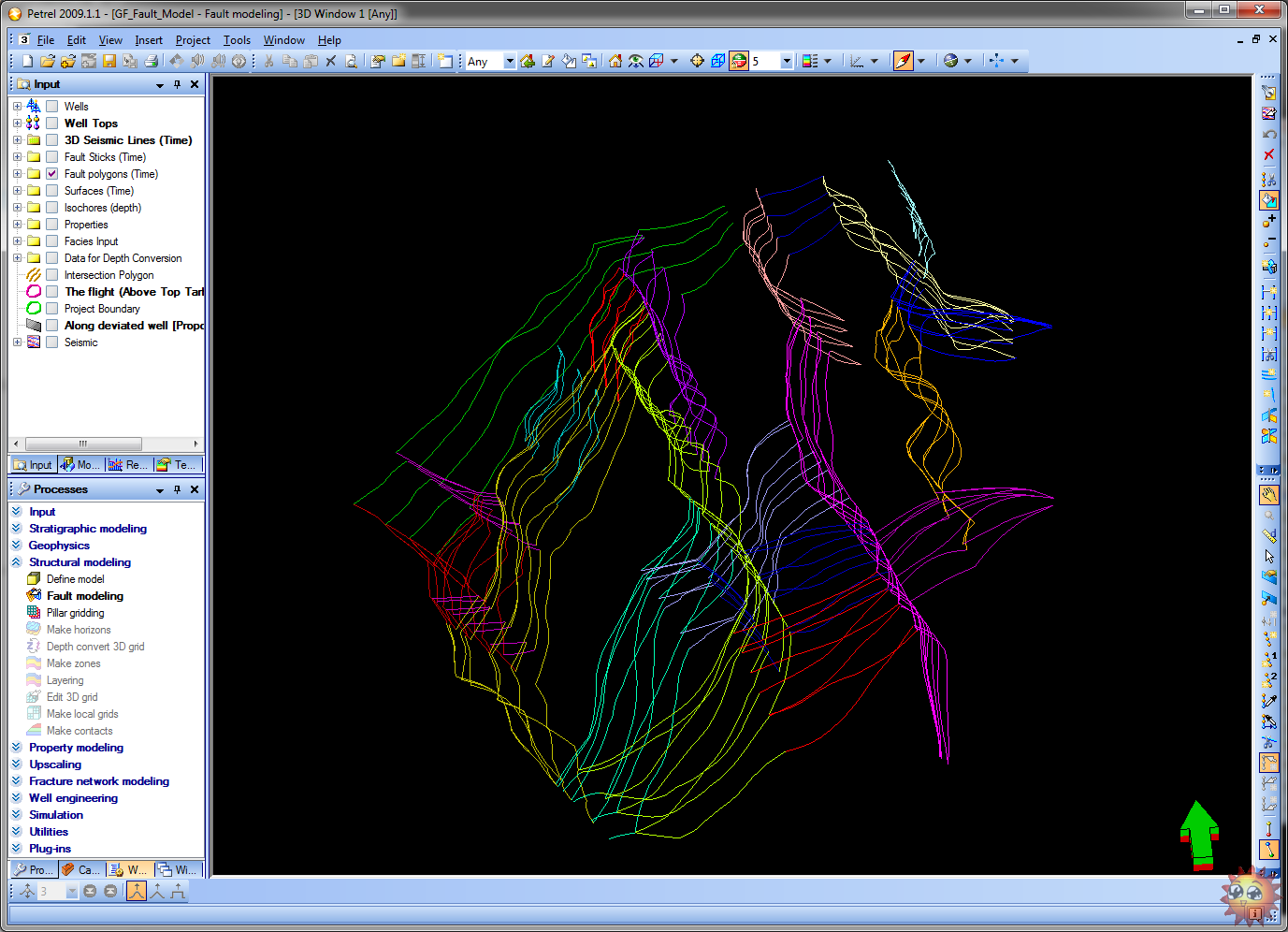The width and height of the screenshot is (1288, 932).
Task: Enable the Fault Sticks (Time) checkbox
Action: [52, 157]
